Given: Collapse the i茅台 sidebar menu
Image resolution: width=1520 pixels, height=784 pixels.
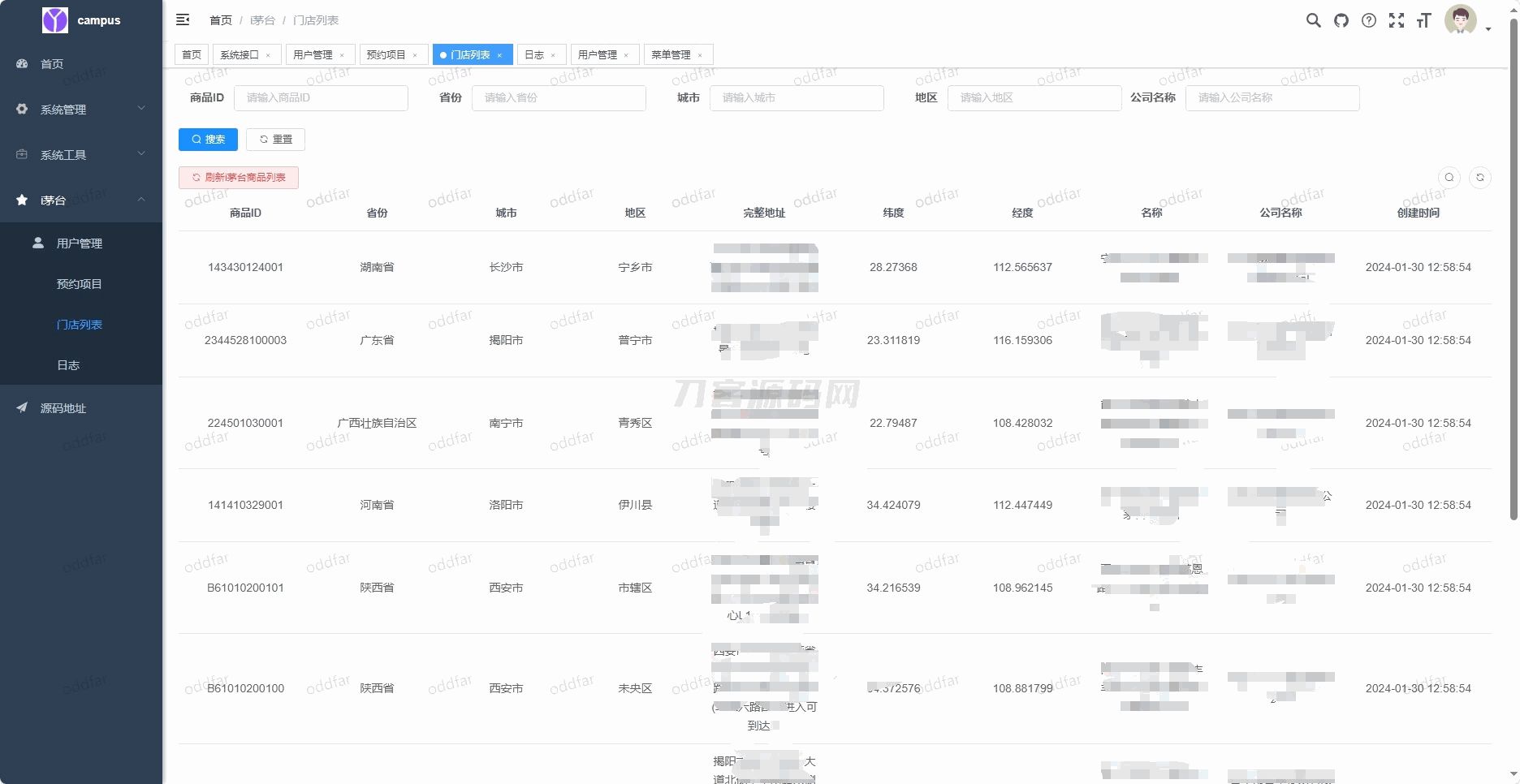Looking at the screenshot, I should click(x=81, y=200).
